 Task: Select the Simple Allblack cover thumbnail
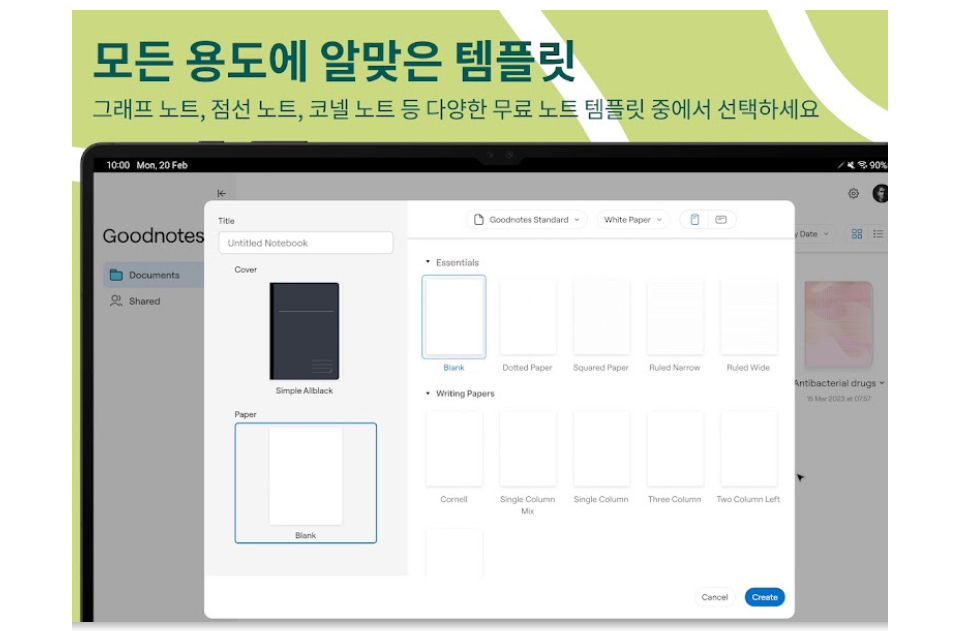(304, 331)
